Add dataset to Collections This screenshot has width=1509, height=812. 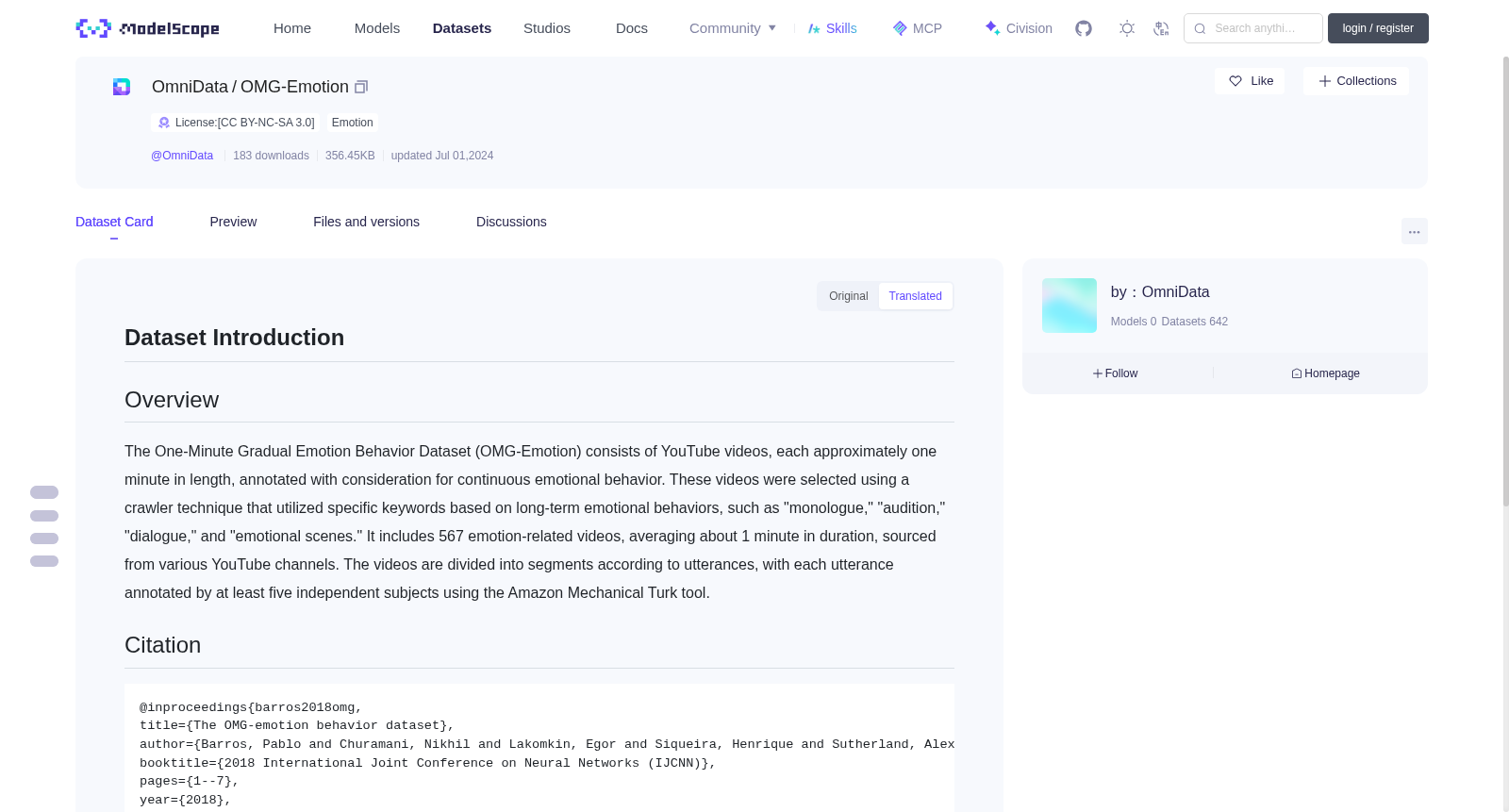tap(1356, 81)
